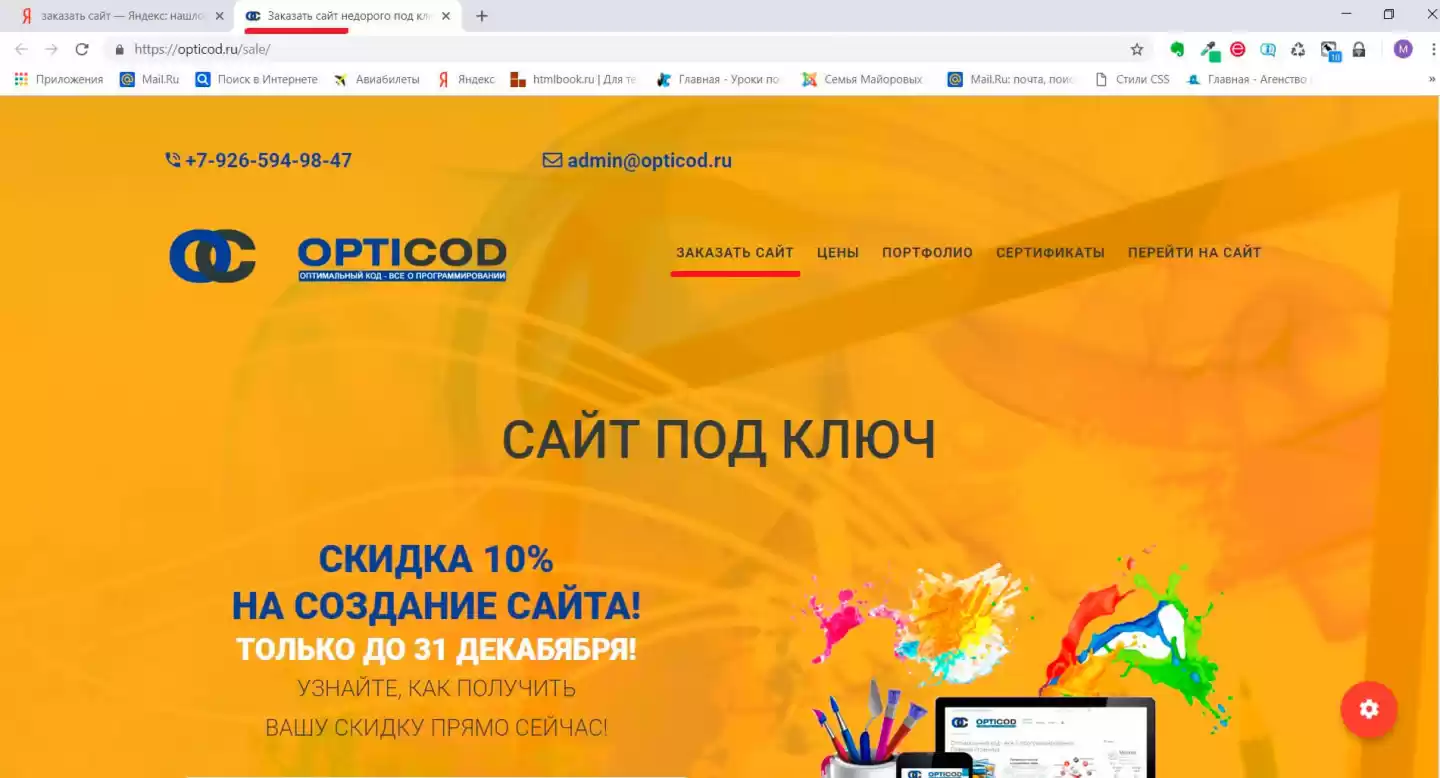Screen dimensions: 1440x778
Task: Click the recycle arrows extension icon
Action: pyautogui.click(x=1298, y=49)
